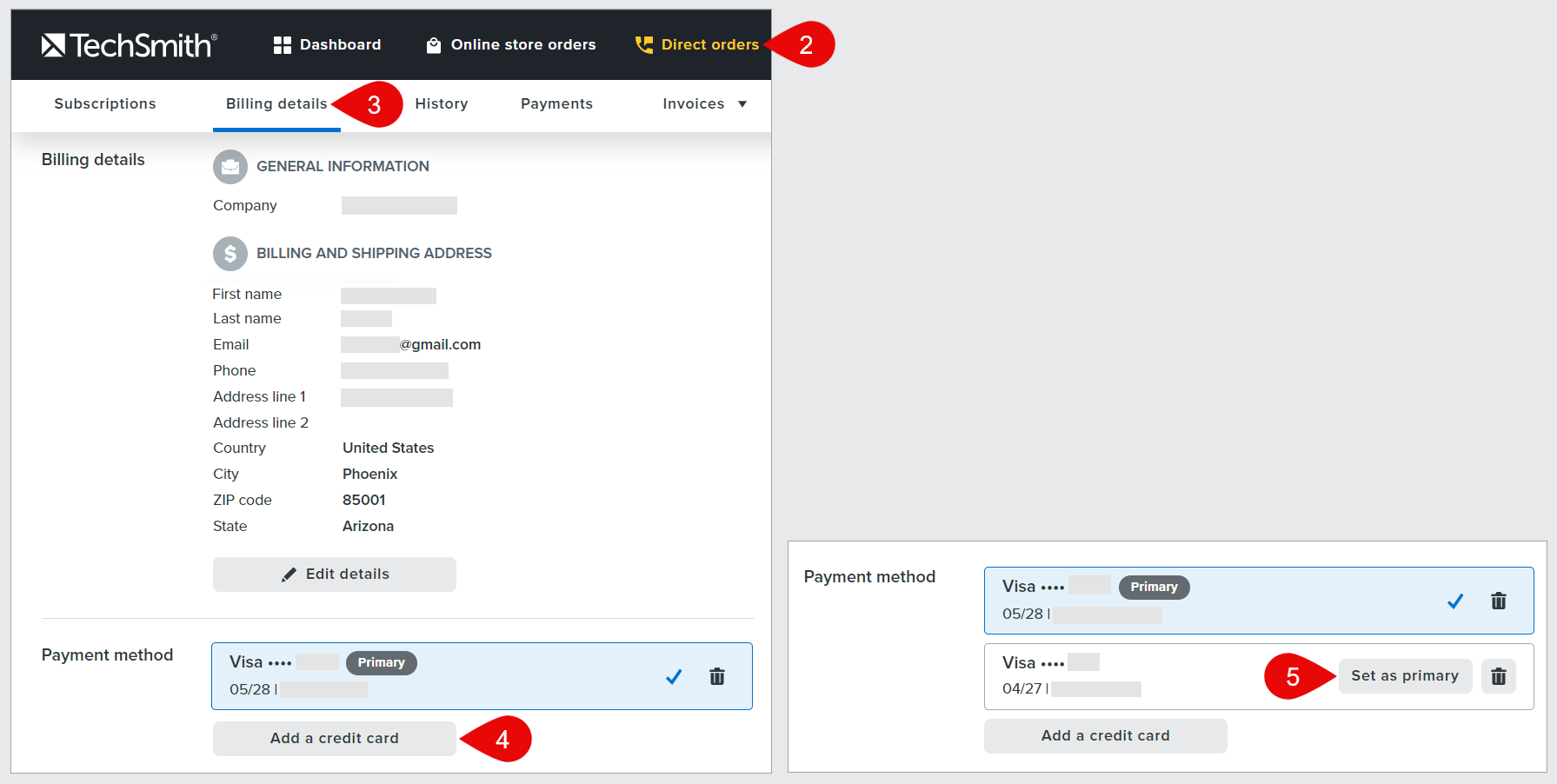Click the gmail.com email value
Viewport: 1557px width, 784px height.
click(440, 345)
